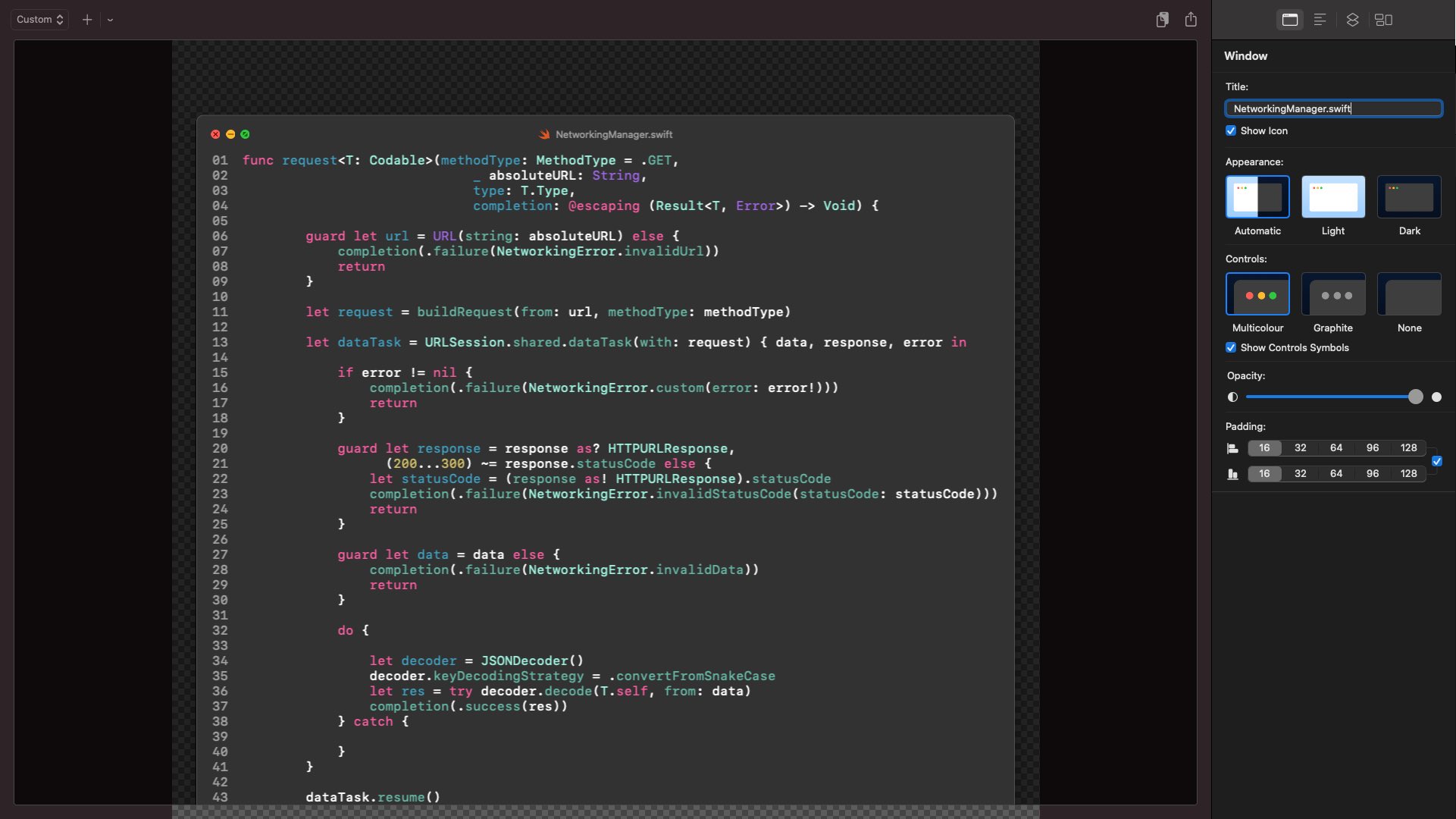Disable Show Controls Symbols
Screen dimensions: 1456x819
[x=1231, y=347]
